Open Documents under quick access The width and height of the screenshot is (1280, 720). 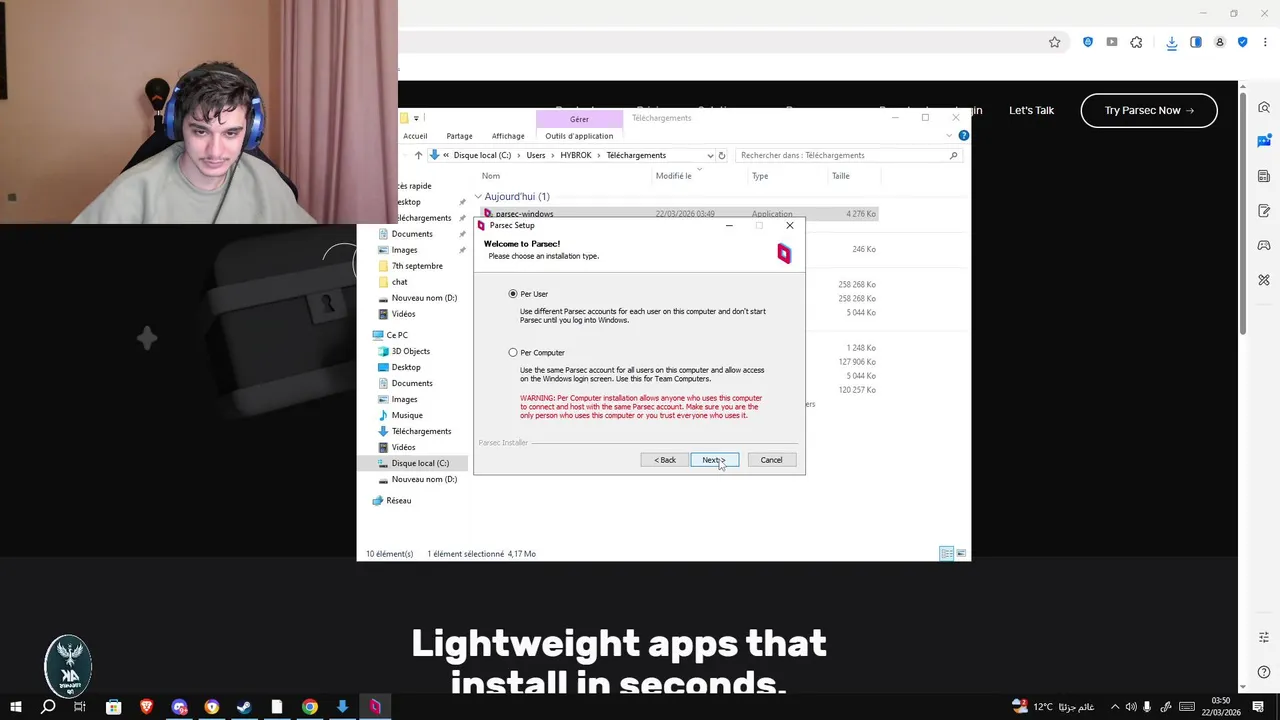(x=412, y=234)
